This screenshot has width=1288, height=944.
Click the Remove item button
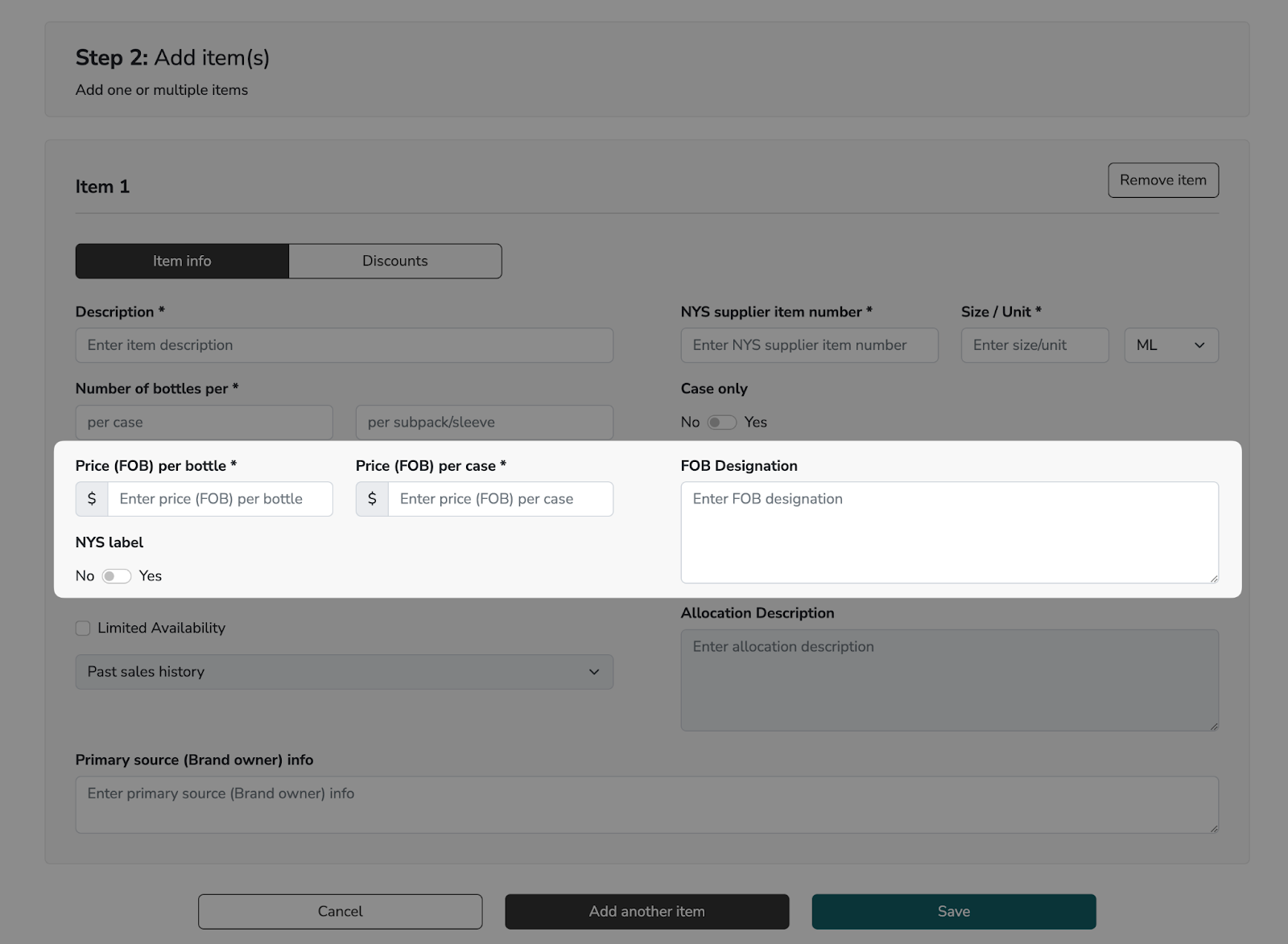(x=1162, y=179)
